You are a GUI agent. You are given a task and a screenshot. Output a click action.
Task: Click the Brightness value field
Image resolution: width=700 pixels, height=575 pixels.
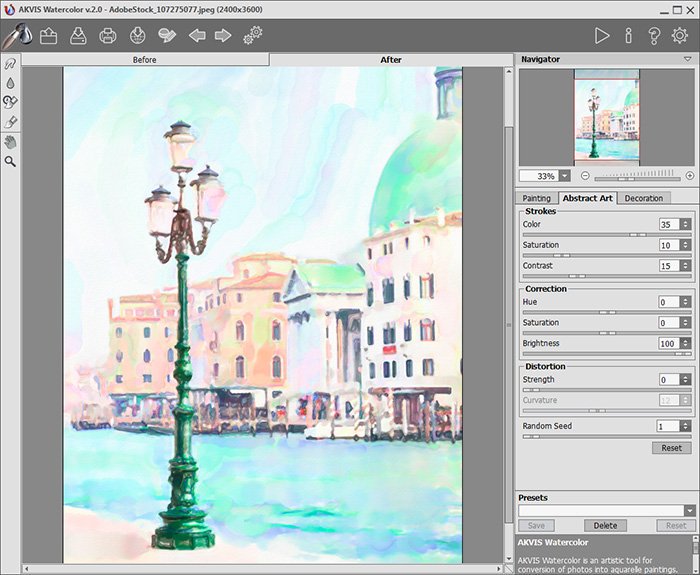click(667, 343)
